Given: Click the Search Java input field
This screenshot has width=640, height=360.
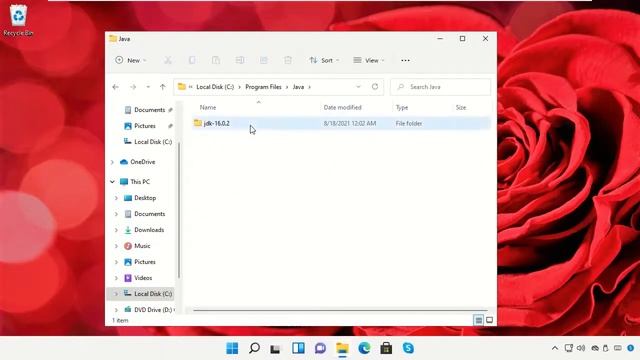Looking at the screenshot, I should [x=440, y=87].
